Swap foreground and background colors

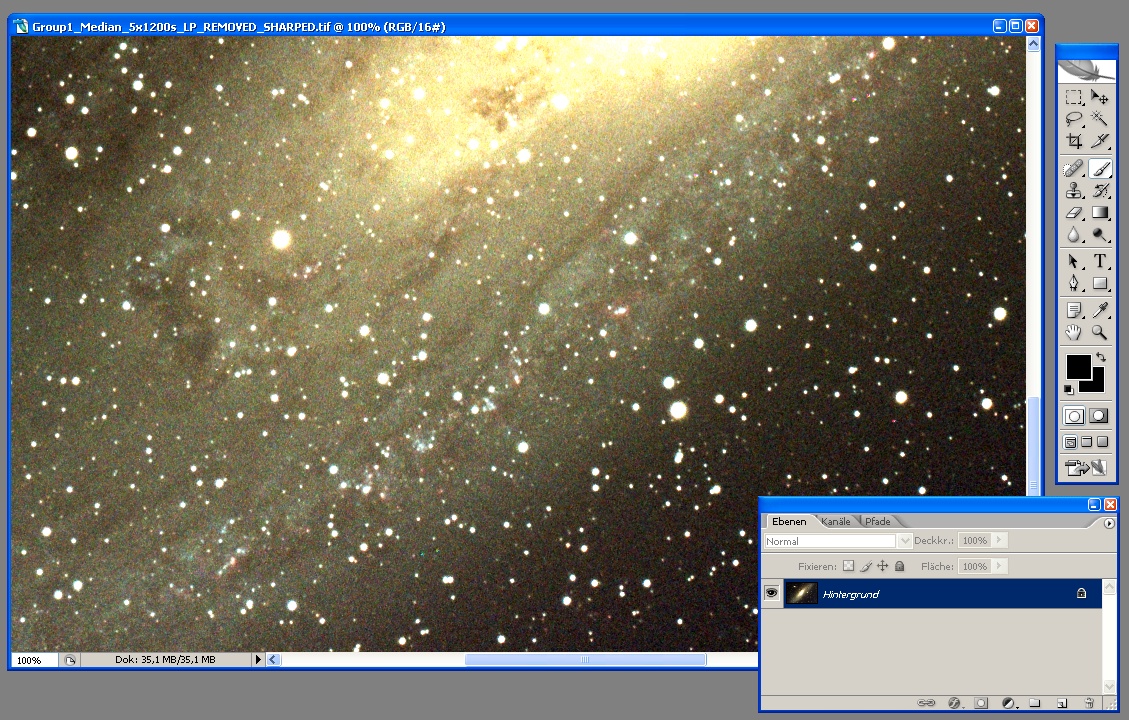[1101, 356]
